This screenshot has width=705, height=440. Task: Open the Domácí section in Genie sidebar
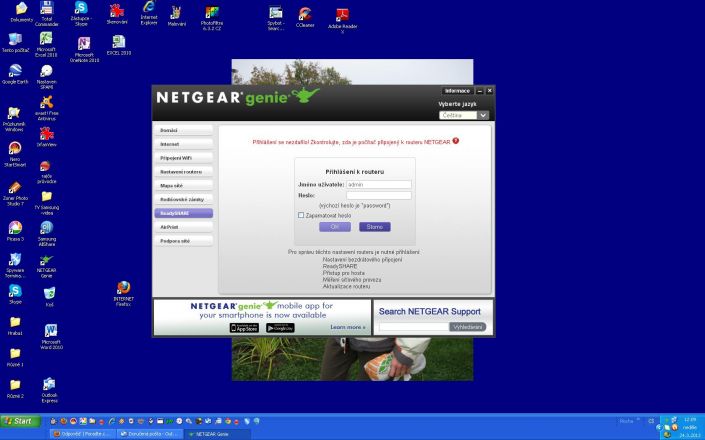point(183,130)
